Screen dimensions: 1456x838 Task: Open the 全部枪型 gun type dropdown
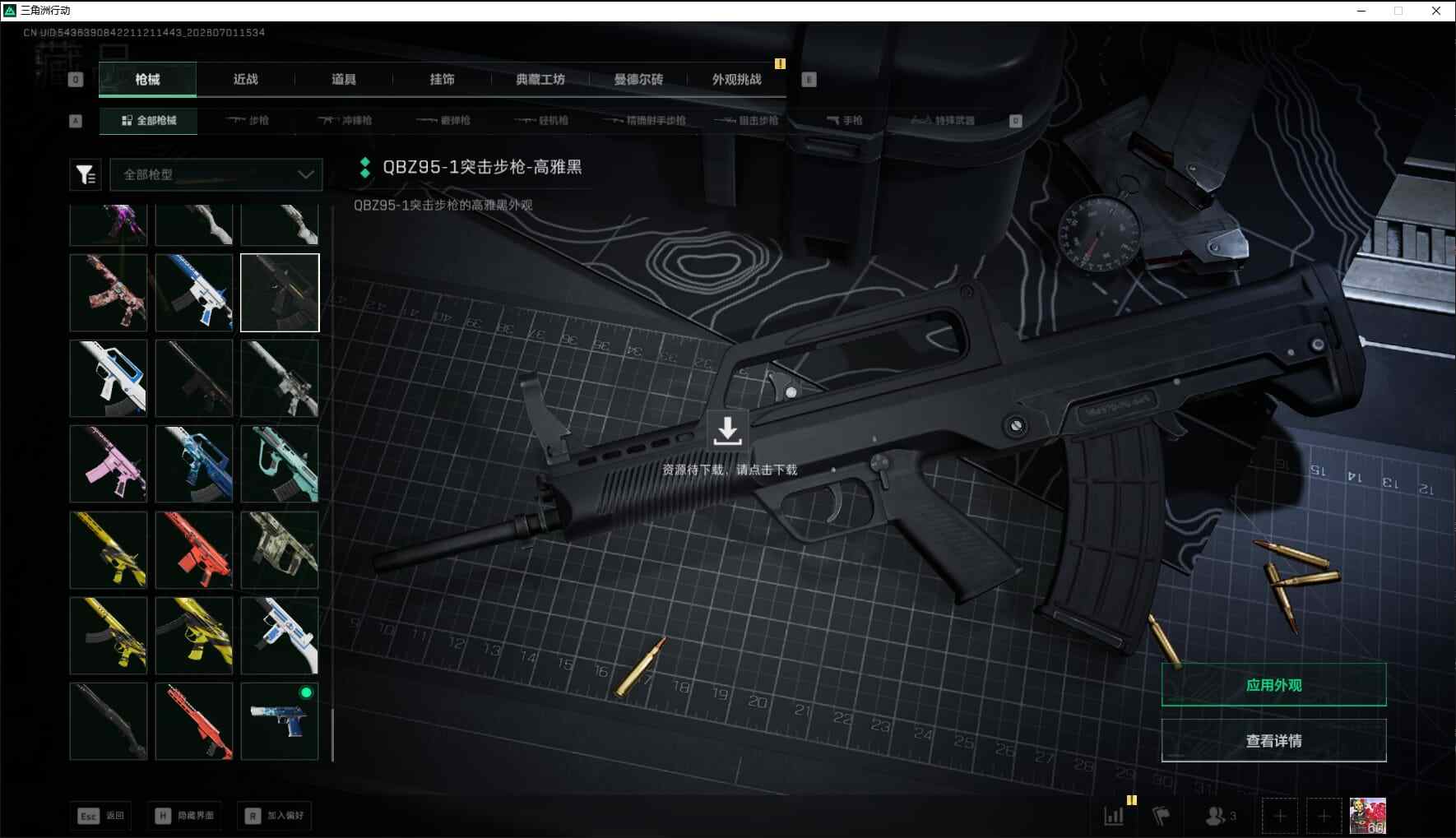click(216, 174)
